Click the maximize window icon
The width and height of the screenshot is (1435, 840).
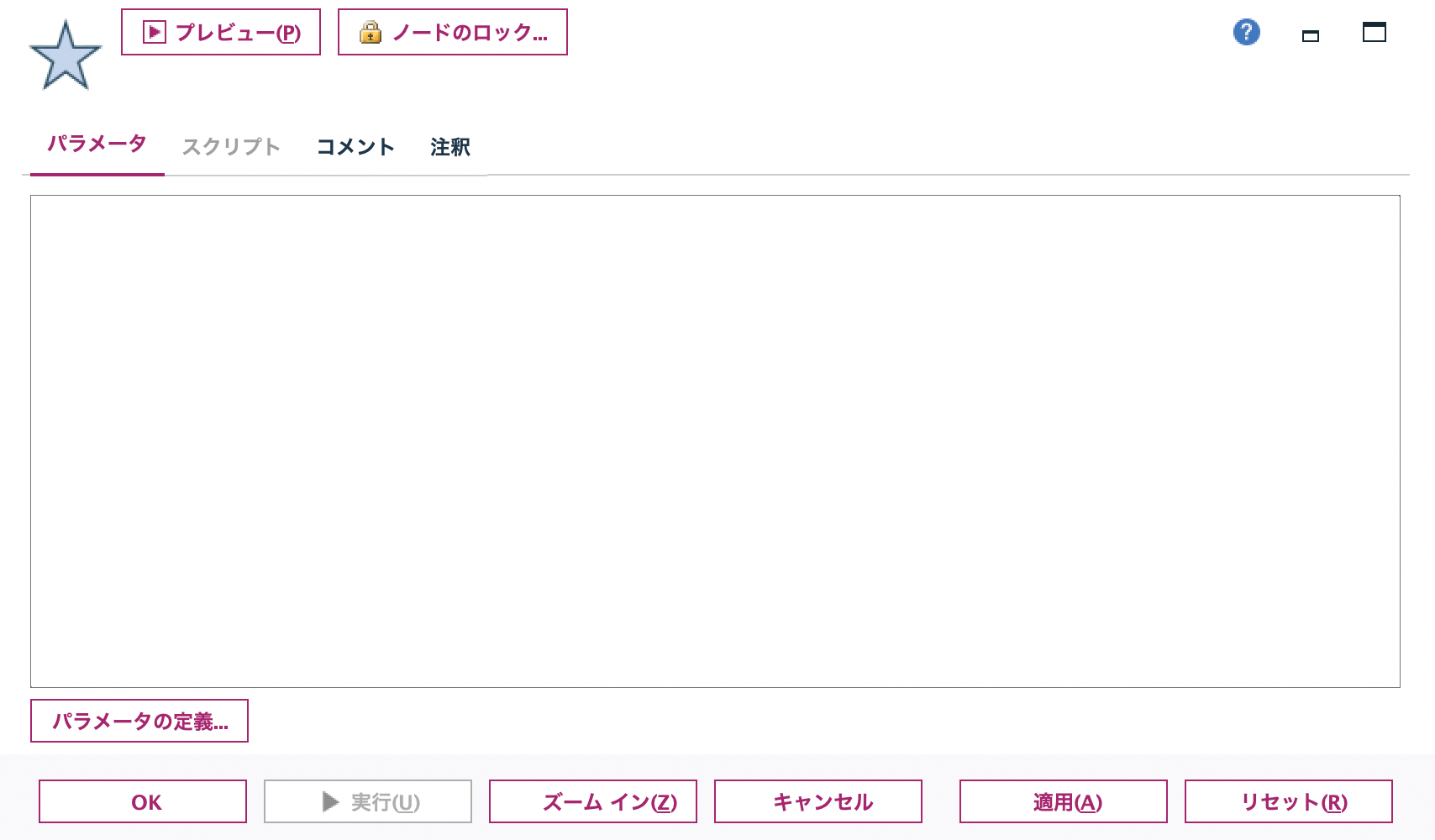1374,34
